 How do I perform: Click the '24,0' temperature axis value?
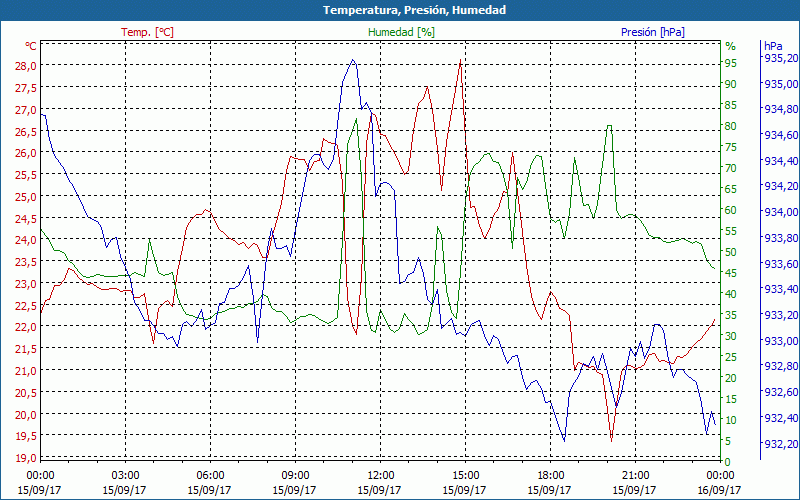pos(26,240)
